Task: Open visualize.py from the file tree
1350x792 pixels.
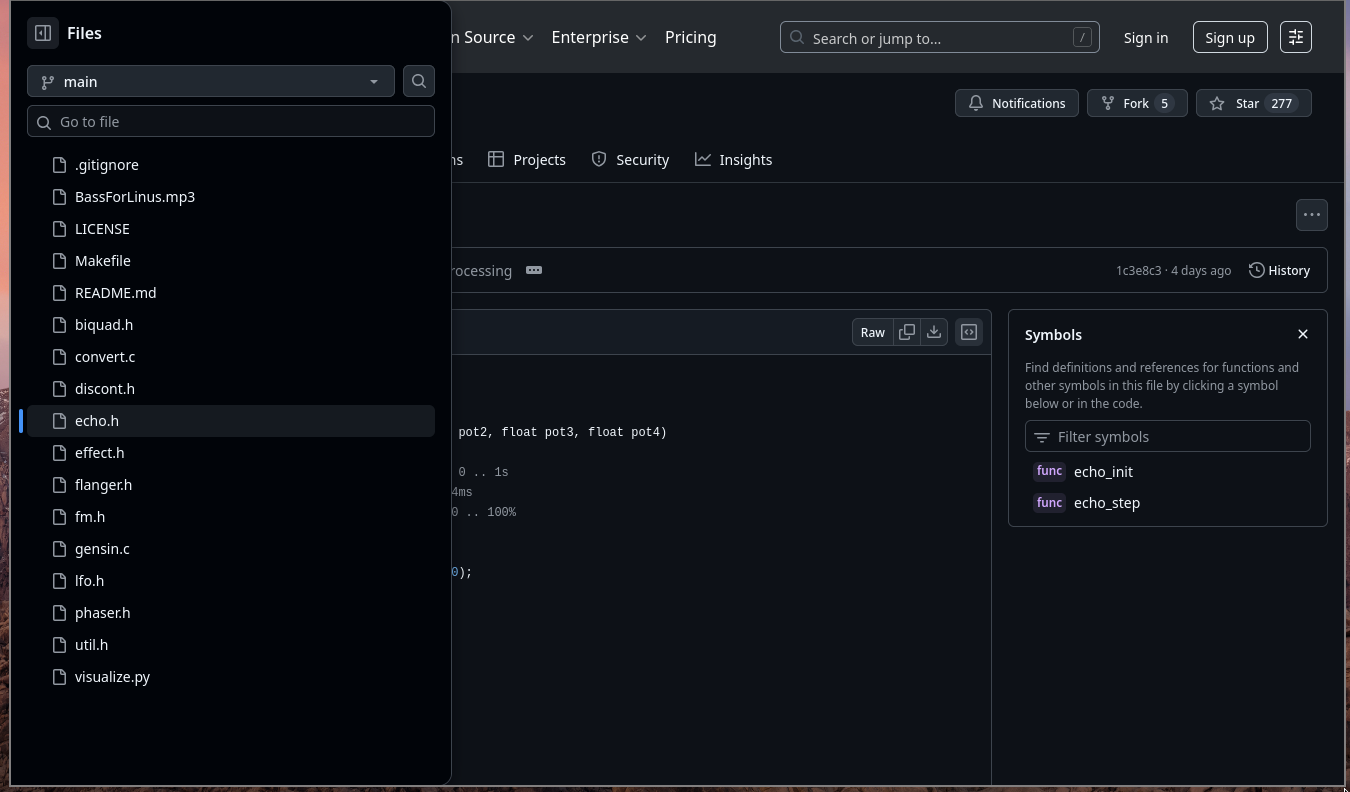Action: [231, 677]
